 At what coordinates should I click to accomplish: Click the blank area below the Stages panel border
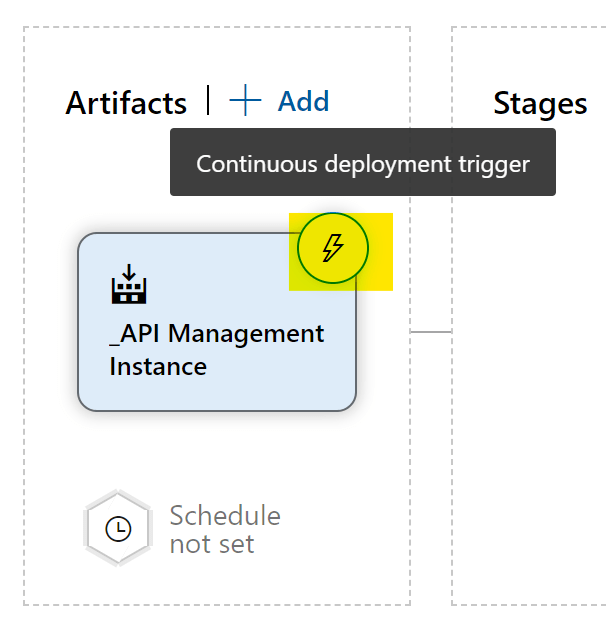tap(530, 618)
